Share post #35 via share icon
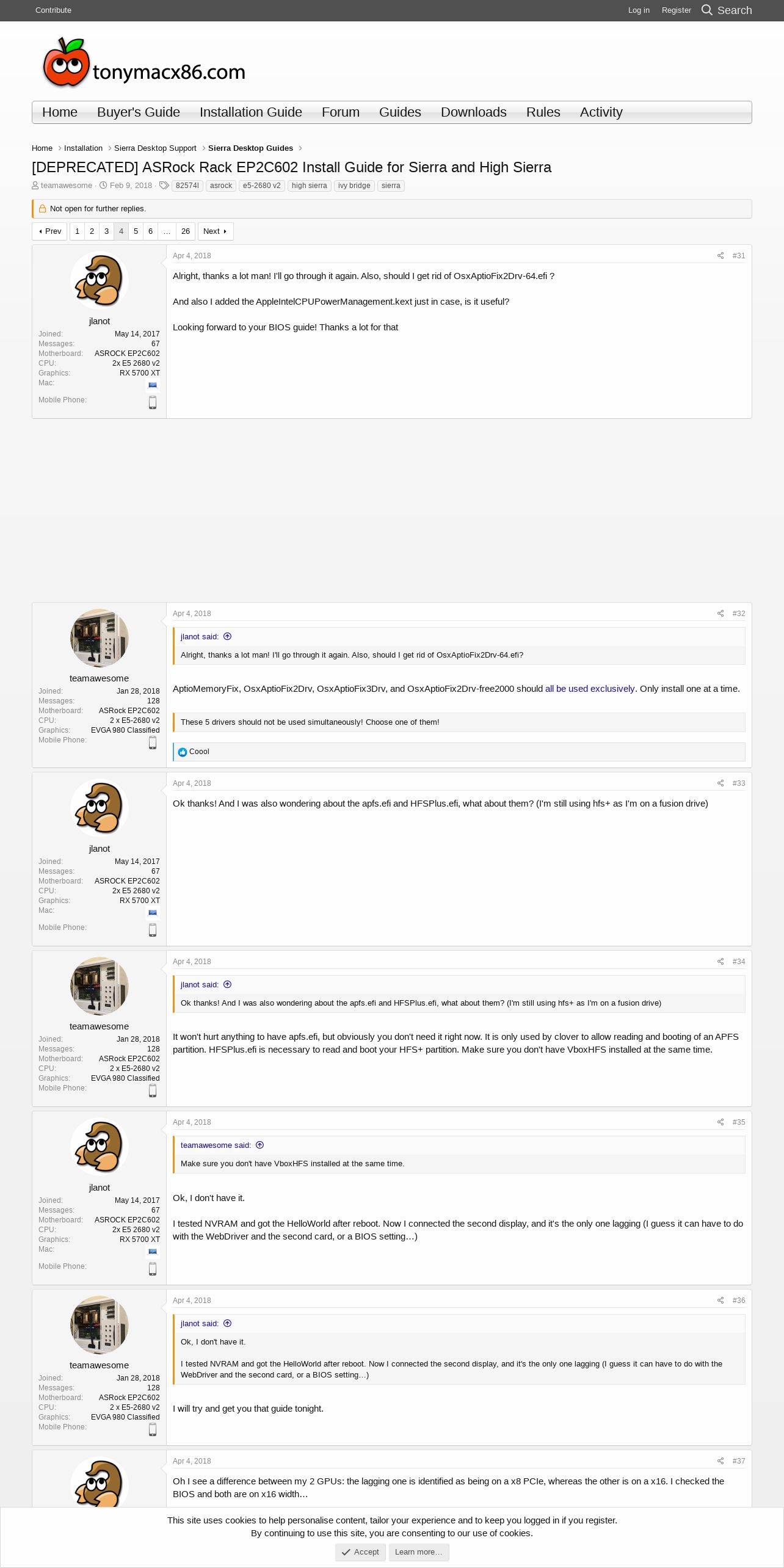This screenshot has height=1568, width=784. click(x=720, y=1122)
